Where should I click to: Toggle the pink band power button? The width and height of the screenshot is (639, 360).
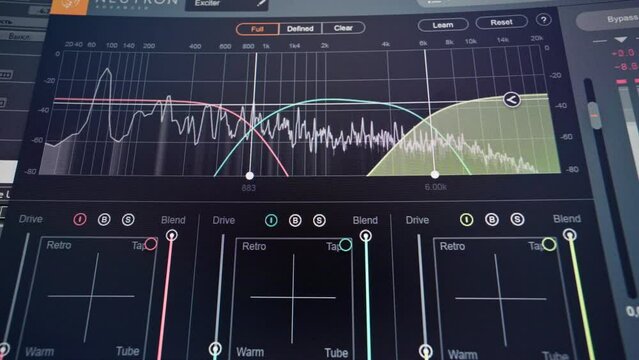tap(80, 219)
